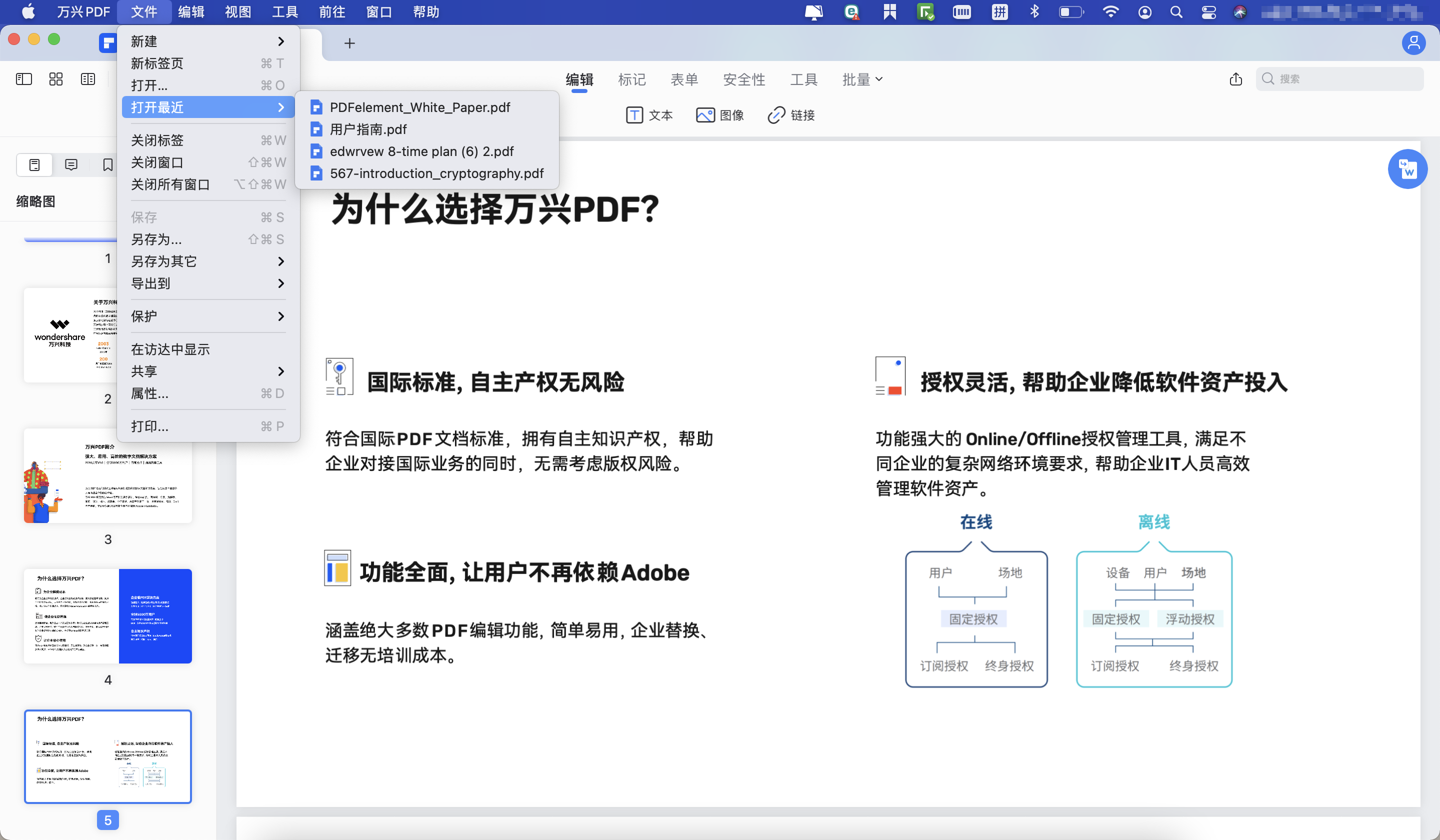Click the + button to open a new tab

point(349,43)
